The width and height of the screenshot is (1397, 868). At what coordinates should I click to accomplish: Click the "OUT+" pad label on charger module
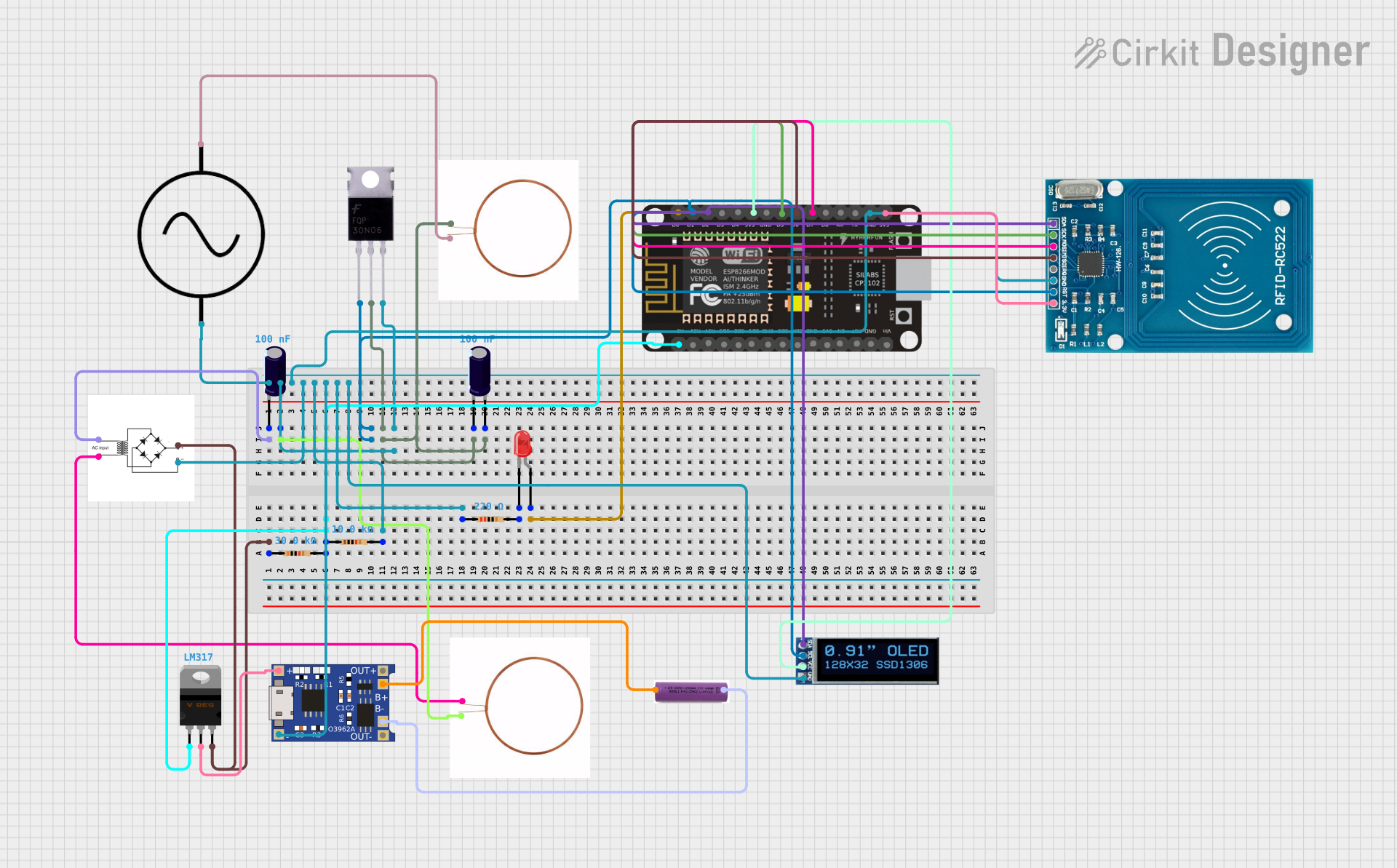[x=363, y=671]
